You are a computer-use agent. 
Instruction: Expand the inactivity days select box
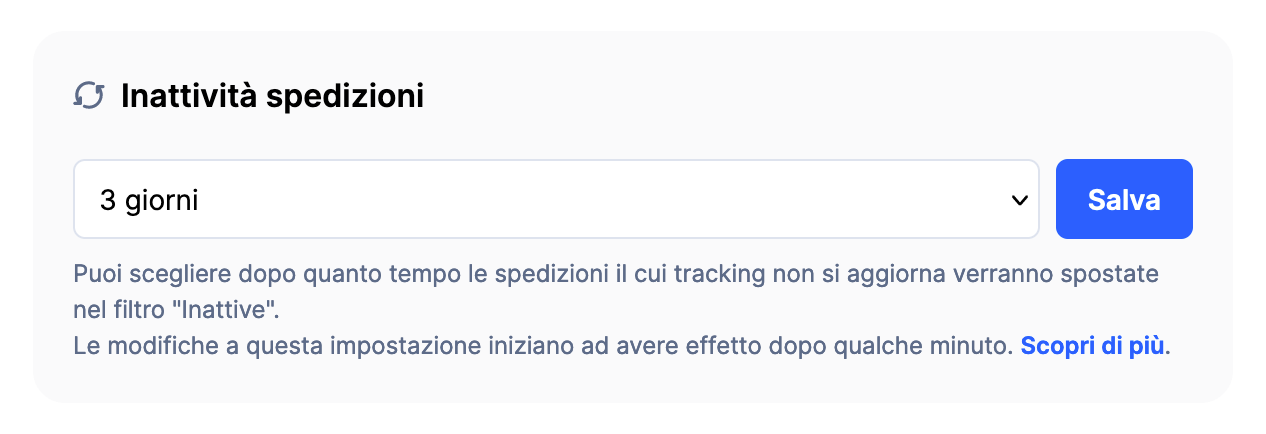[556, 200]
